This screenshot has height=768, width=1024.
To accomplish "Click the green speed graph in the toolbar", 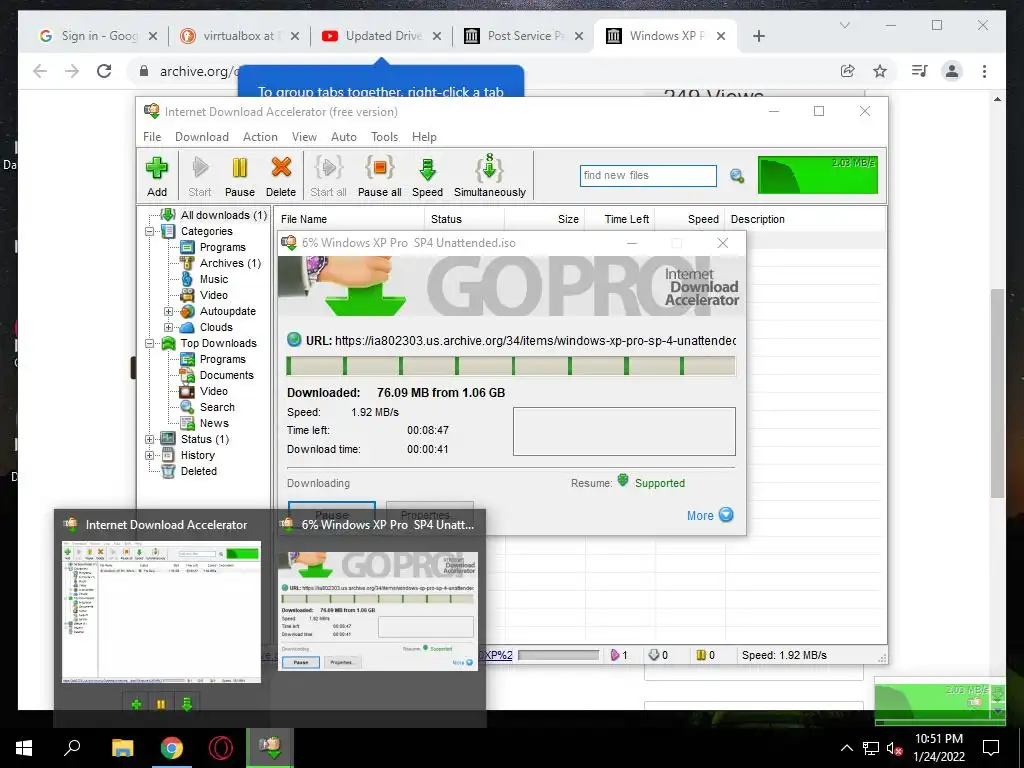I will tap(818, 175).
